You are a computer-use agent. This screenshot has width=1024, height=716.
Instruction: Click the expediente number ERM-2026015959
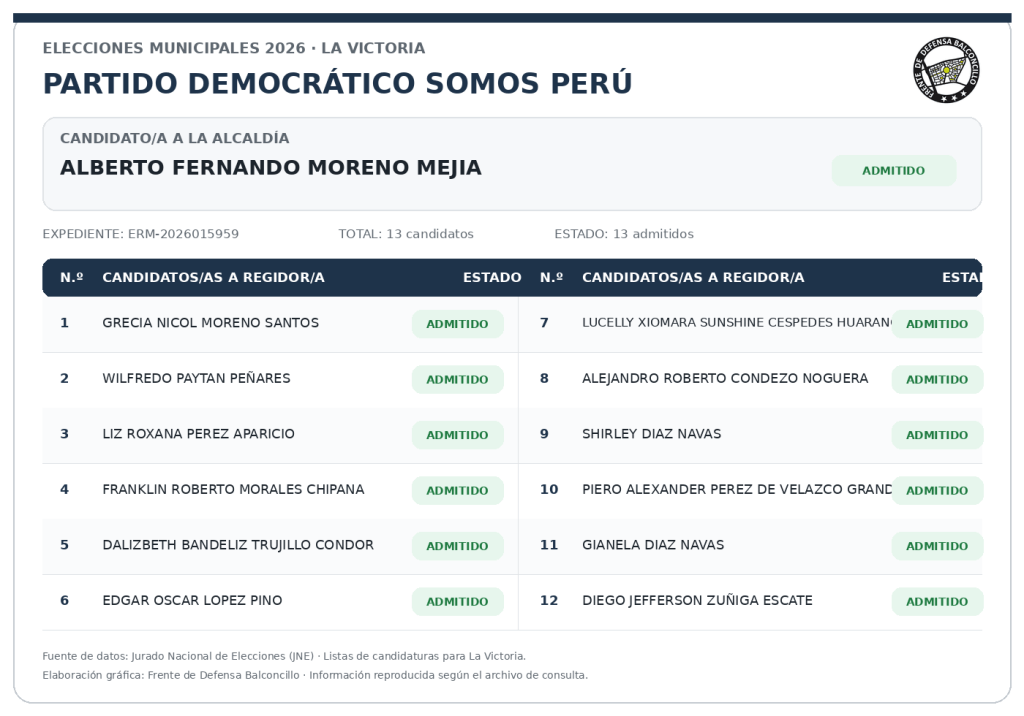coord(184,234)
